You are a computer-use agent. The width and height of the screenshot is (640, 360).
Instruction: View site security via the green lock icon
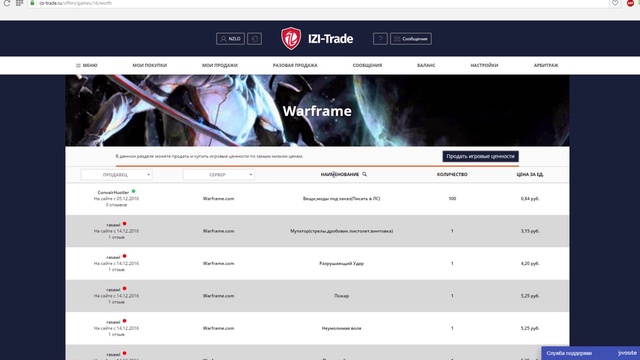(32, 3)
